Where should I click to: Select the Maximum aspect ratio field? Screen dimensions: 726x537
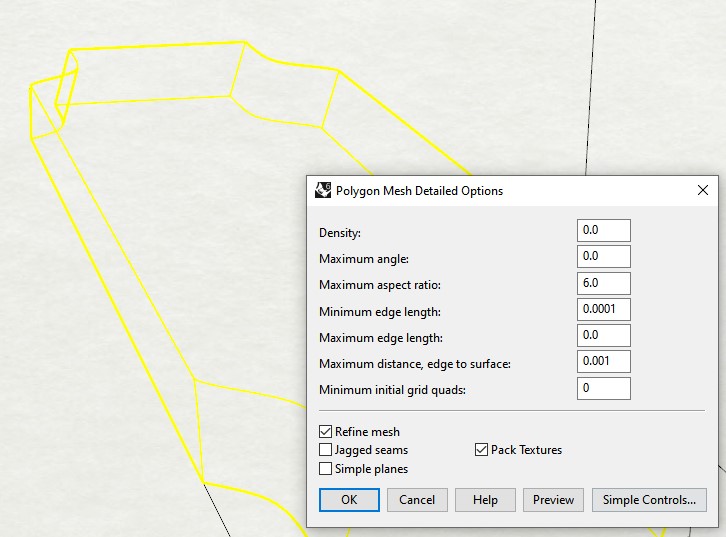coord(604,284)
